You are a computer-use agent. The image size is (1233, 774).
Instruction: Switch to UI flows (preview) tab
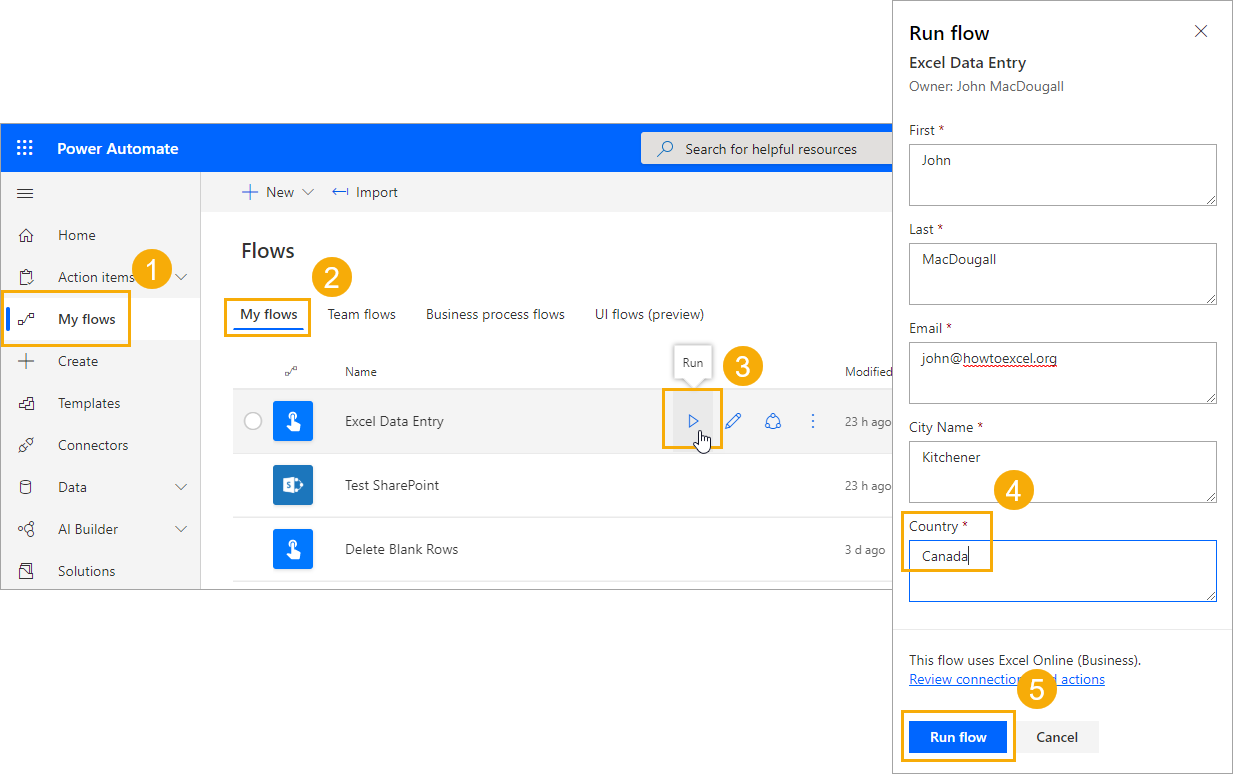pos(649,314)
